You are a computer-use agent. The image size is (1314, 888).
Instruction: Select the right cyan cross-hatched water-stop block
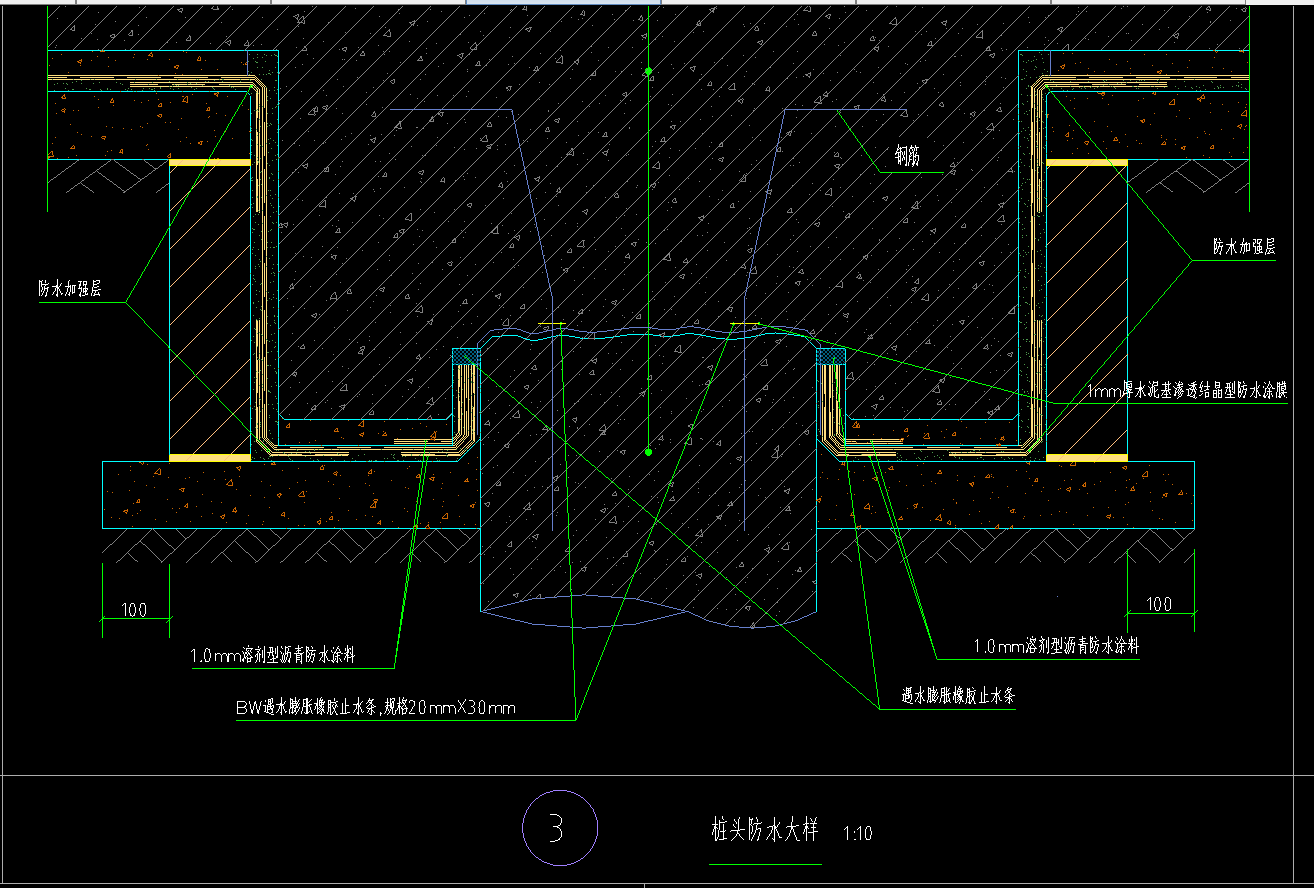point(832,355)
